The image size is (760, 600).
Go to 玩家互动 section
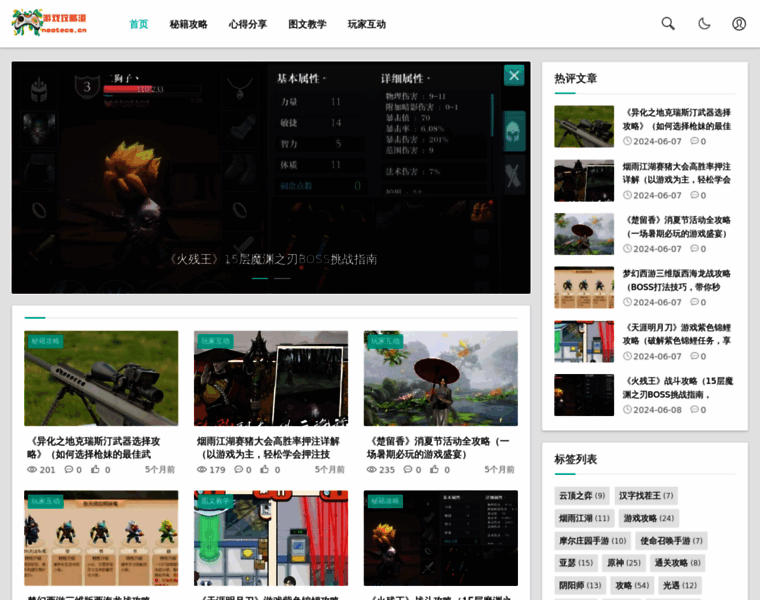(x=366, y=24)
